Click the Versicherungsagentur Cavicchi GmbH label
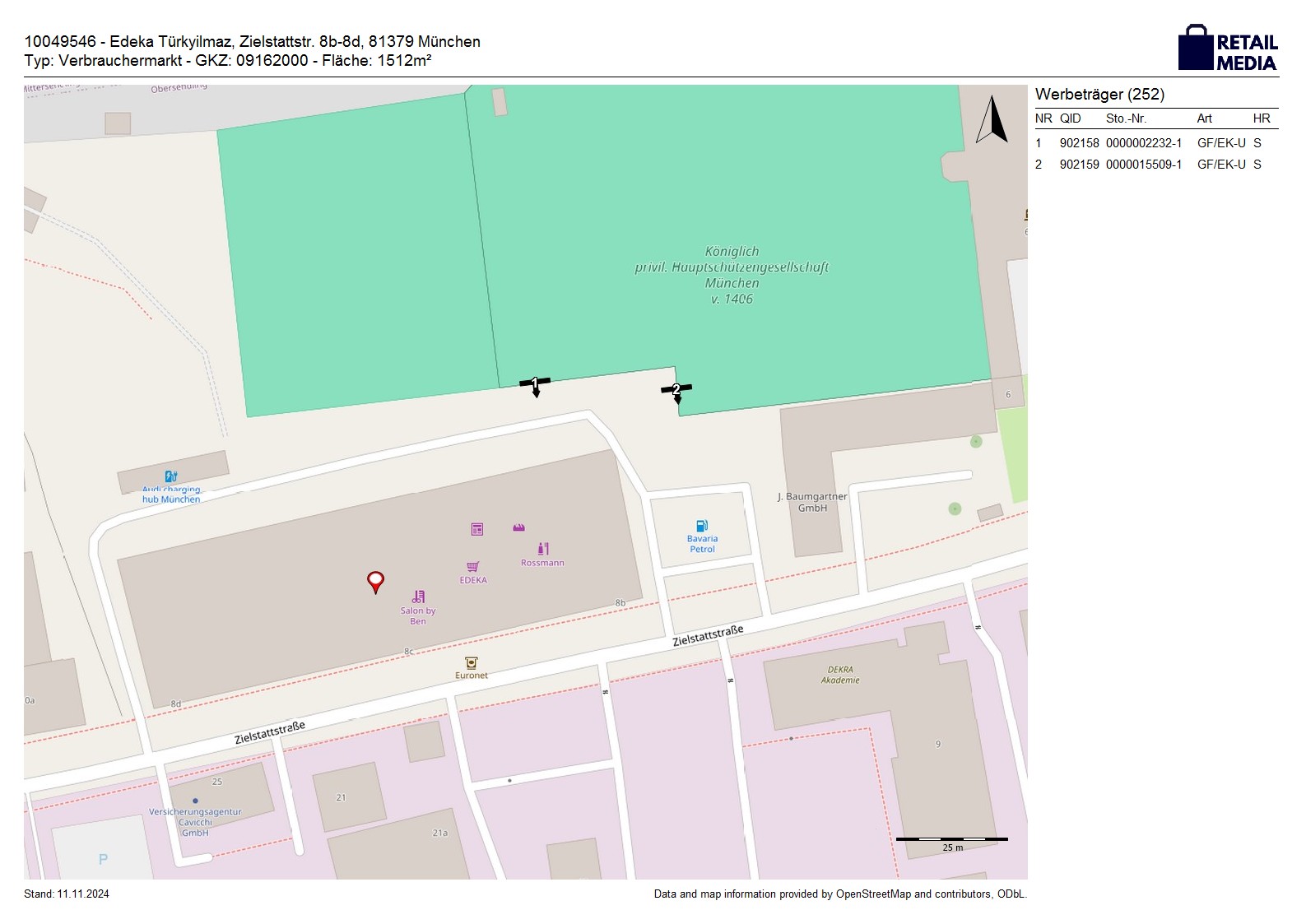The image size is (1306, 924). [x=195, y=822]
